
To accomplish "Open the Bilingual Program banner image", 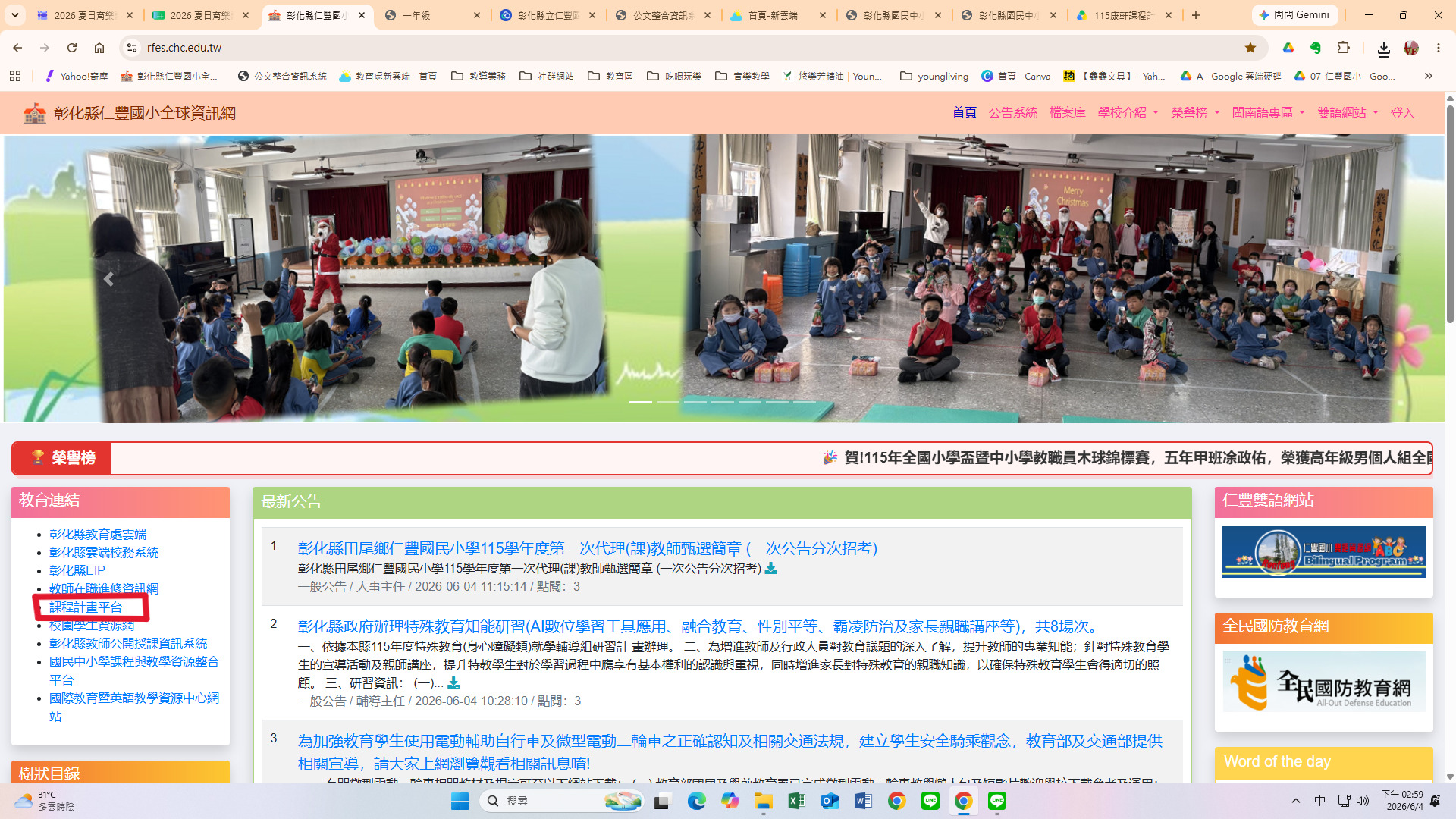I will click(x=1324, y=551).
